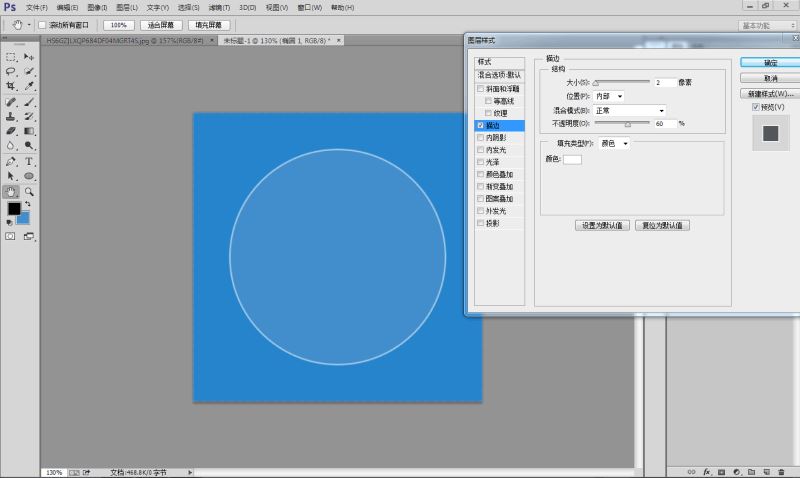Pick the Crop tool in the toolbox

[11, 86]
